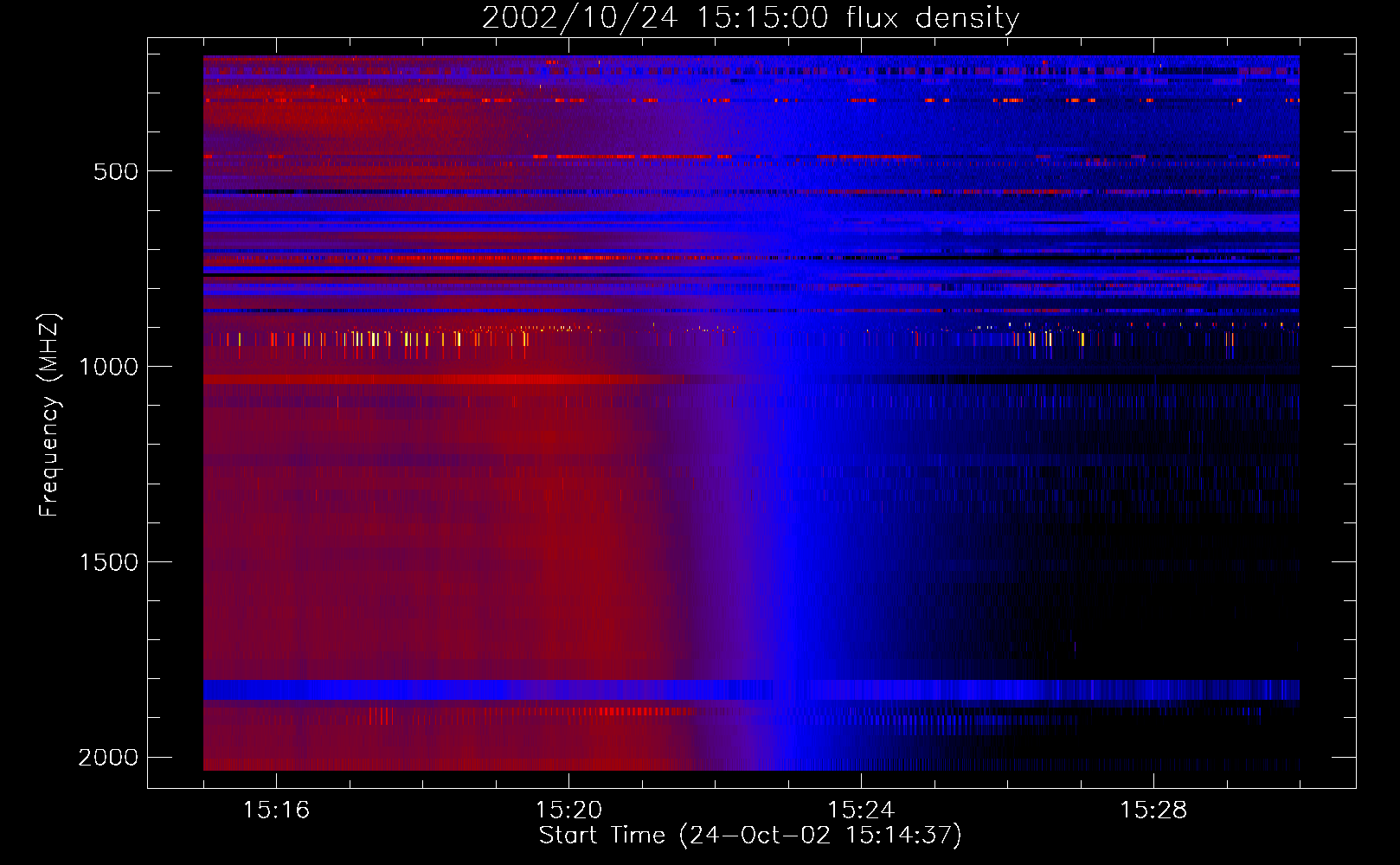Click the 15:28 time axis label
This screenshot has width=1400, height=865.
(x=1153, y=811)
